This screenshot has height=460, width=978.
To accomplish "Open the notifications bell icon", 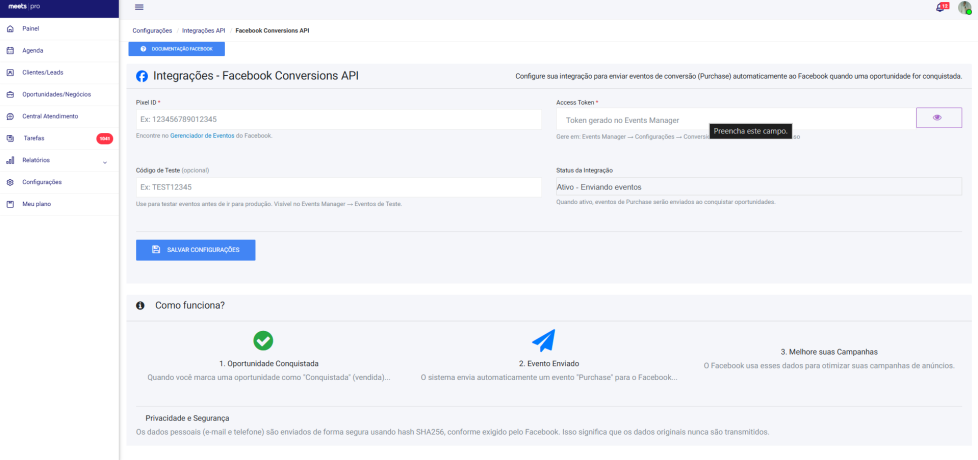I will coord(940,8).
